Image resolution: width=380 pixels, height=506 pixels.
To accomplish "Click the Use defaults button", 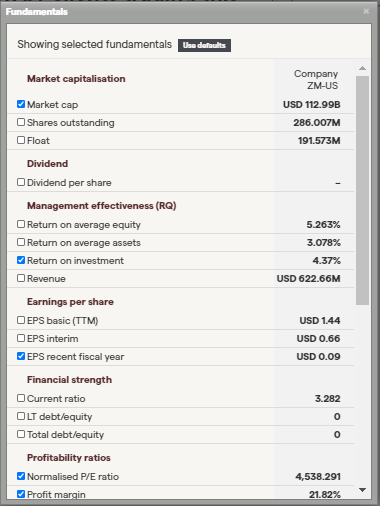I will click(204, 45).
